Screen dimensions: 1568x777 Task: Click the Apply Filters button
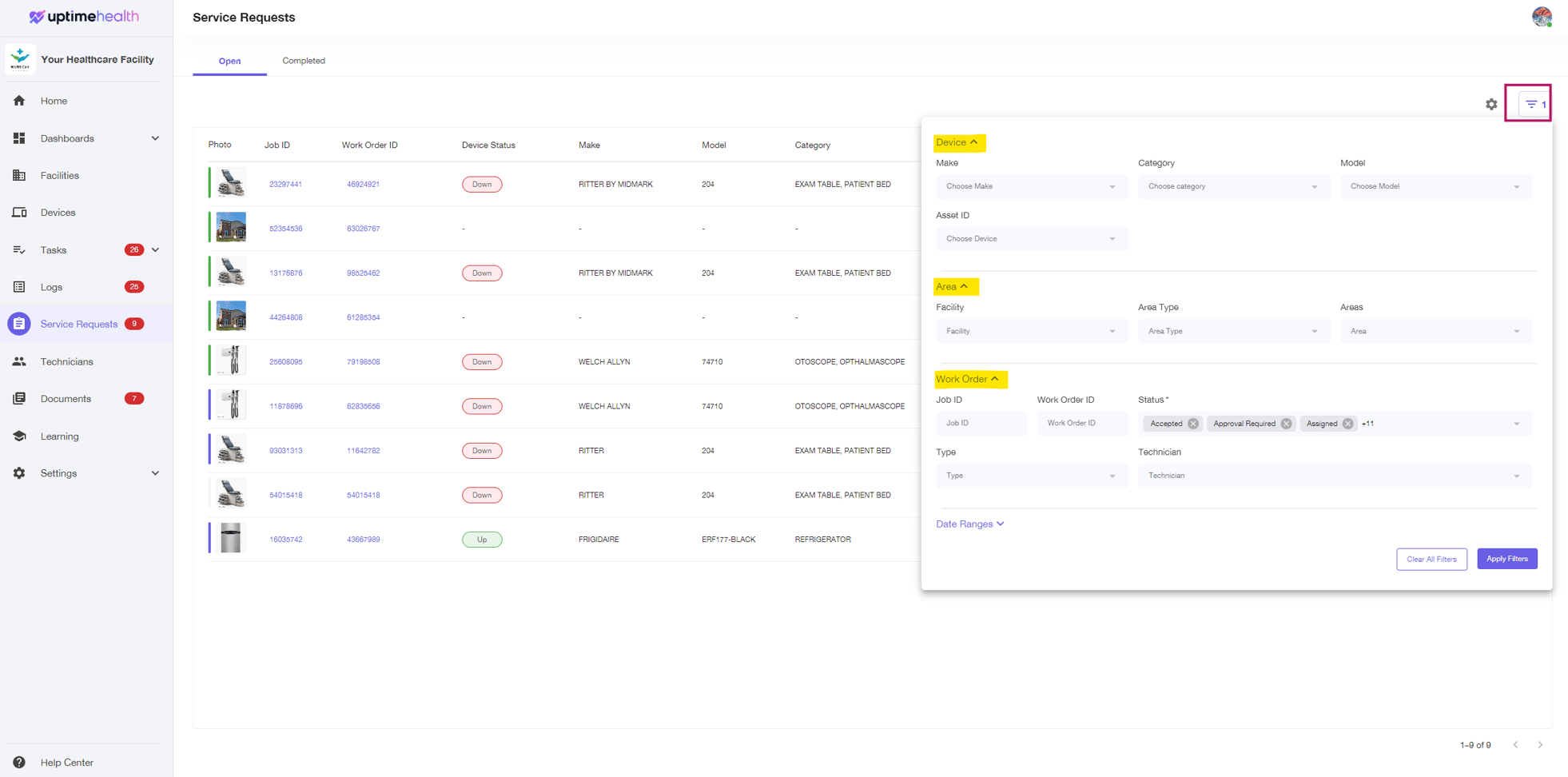[1506, 559]
